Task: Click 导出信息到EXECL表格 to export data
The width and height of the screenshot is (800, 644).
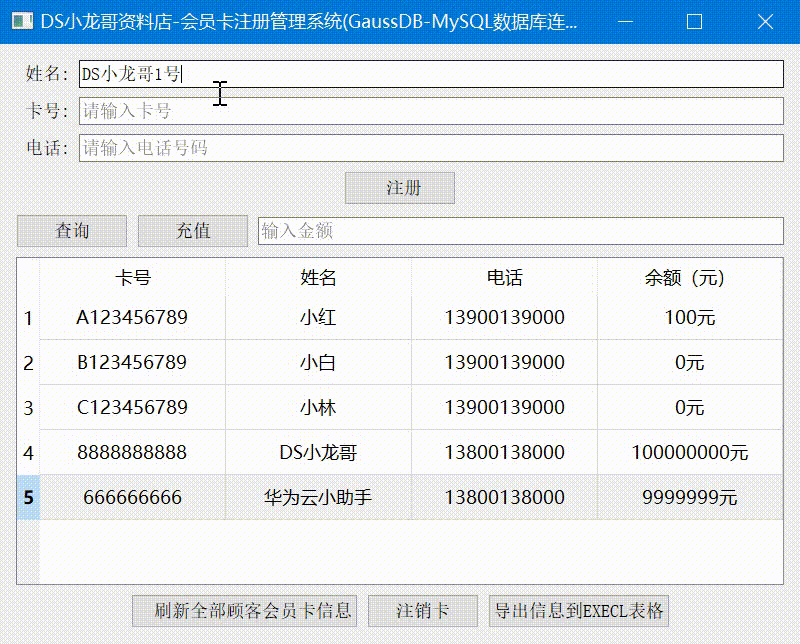Action: click(x=578, y=610)
